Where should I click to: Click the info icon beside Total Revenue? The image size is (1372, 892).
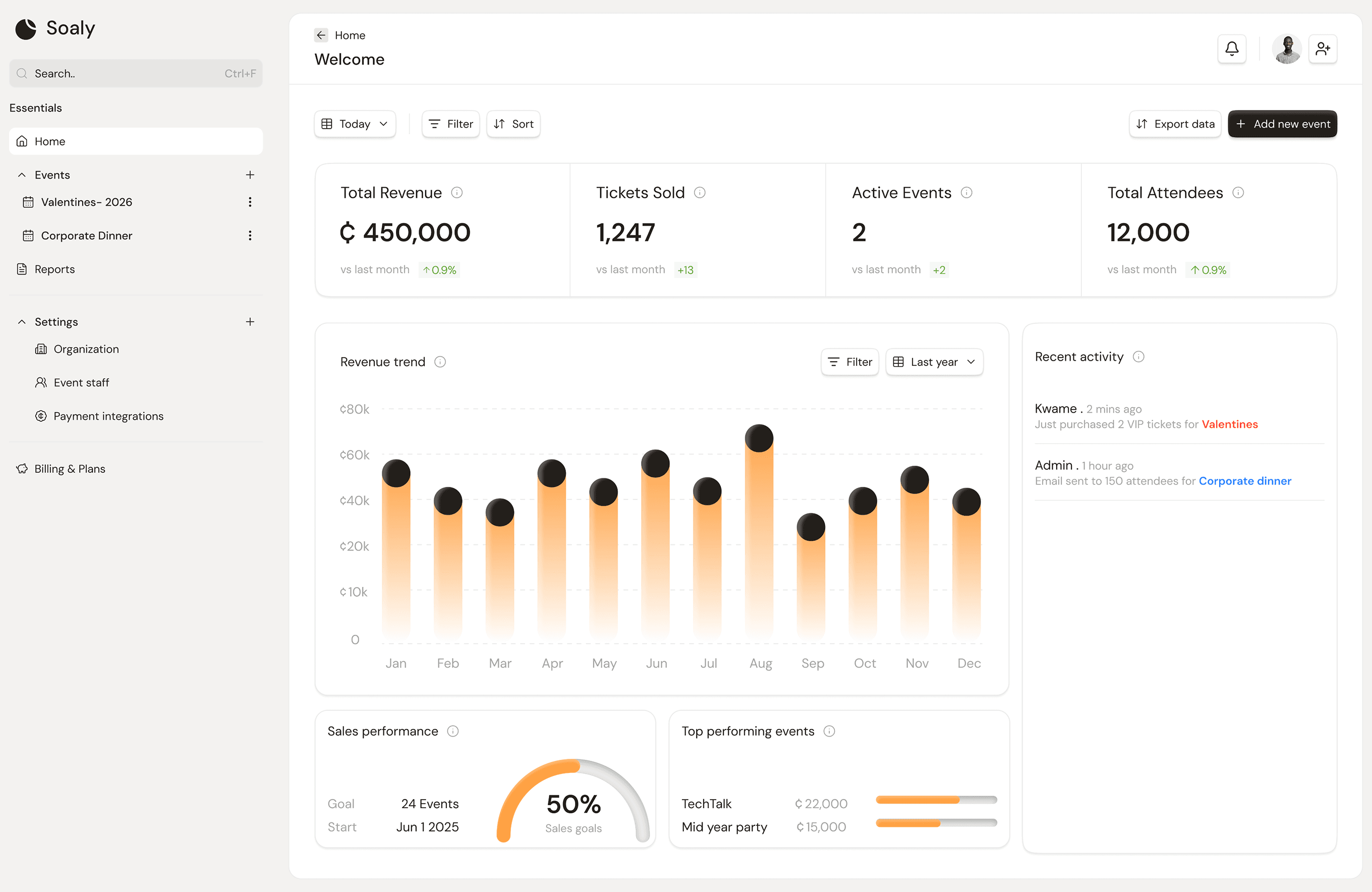coord(457,193)
